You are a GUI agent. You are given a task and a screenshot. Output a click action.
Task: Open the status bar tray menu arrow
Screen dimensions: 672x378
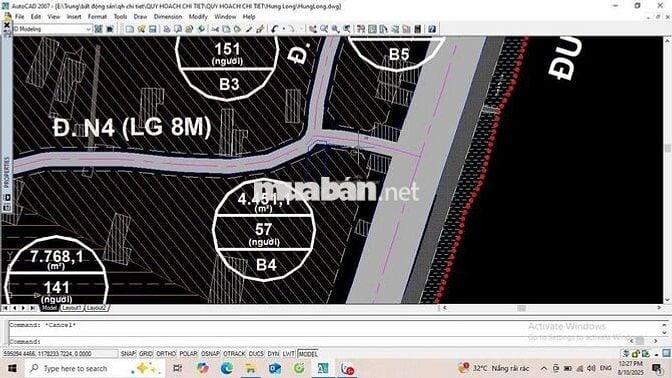(657, 354)
